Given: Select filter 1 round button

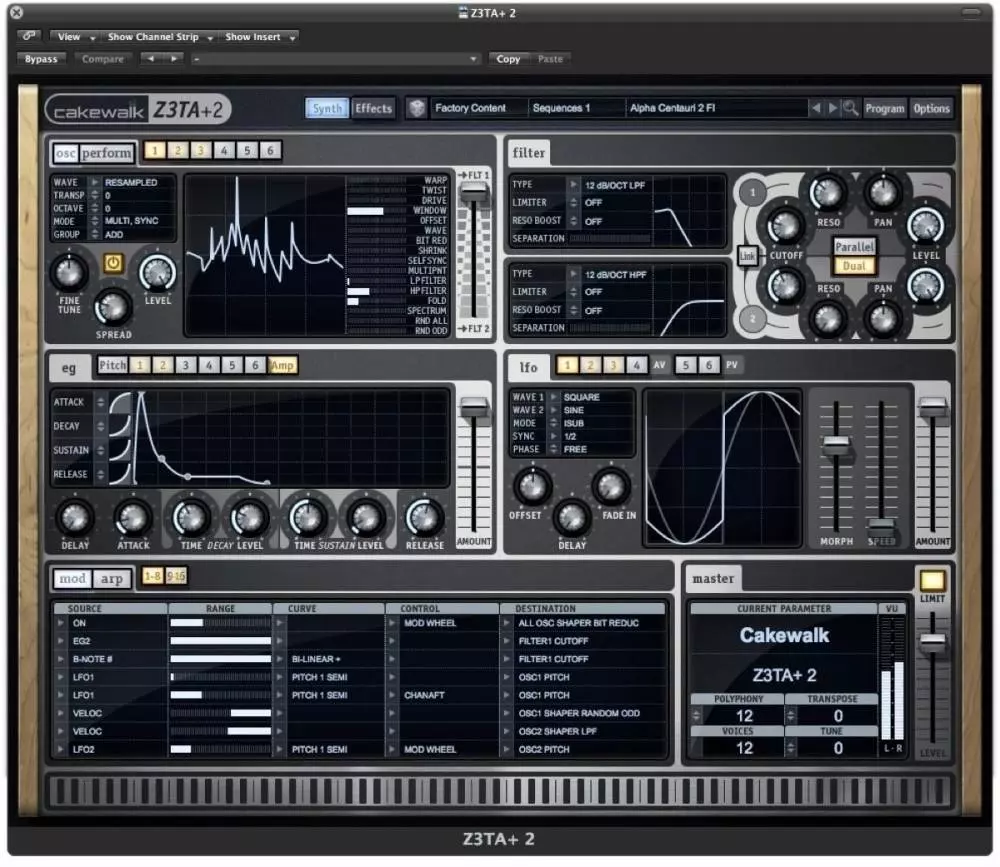Looking at the screenshot, I should pyautogui.click(x=753, y=192).
